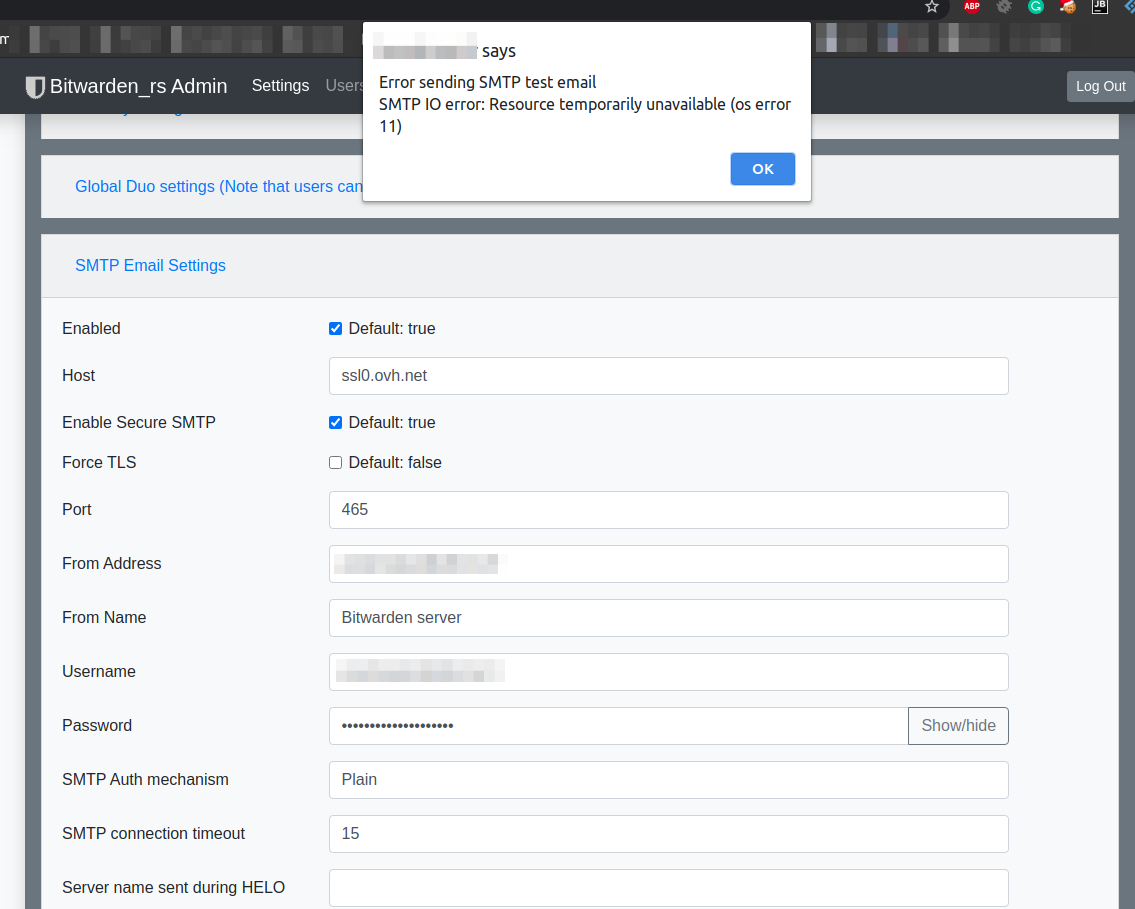Click the Bitwarden_rs Admin brand title
This screenshot has height=909, width=1135.
[138, 86]
